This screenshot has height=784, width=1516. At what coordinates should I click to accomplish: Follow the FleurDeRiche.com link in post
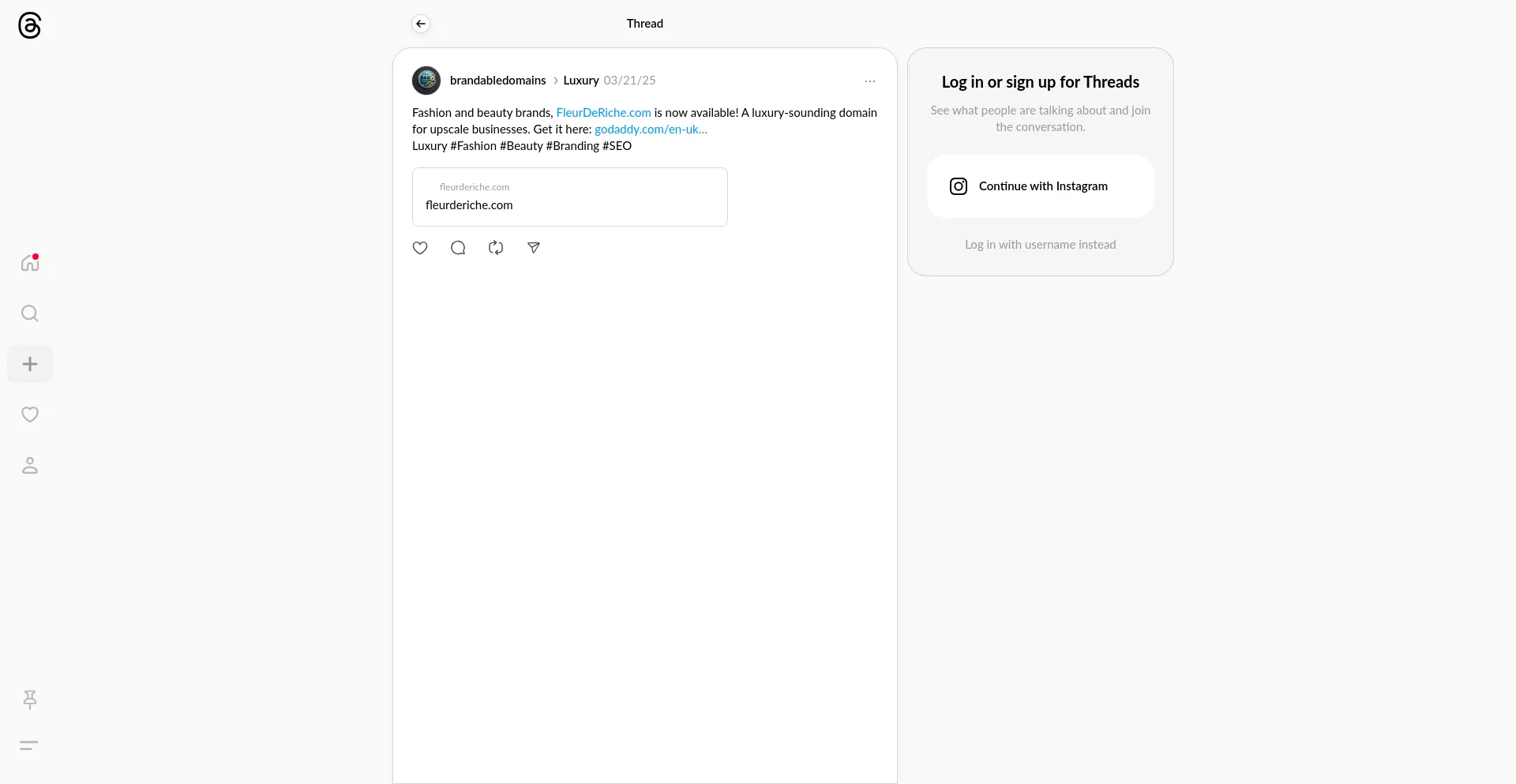(x=604, y=113)
